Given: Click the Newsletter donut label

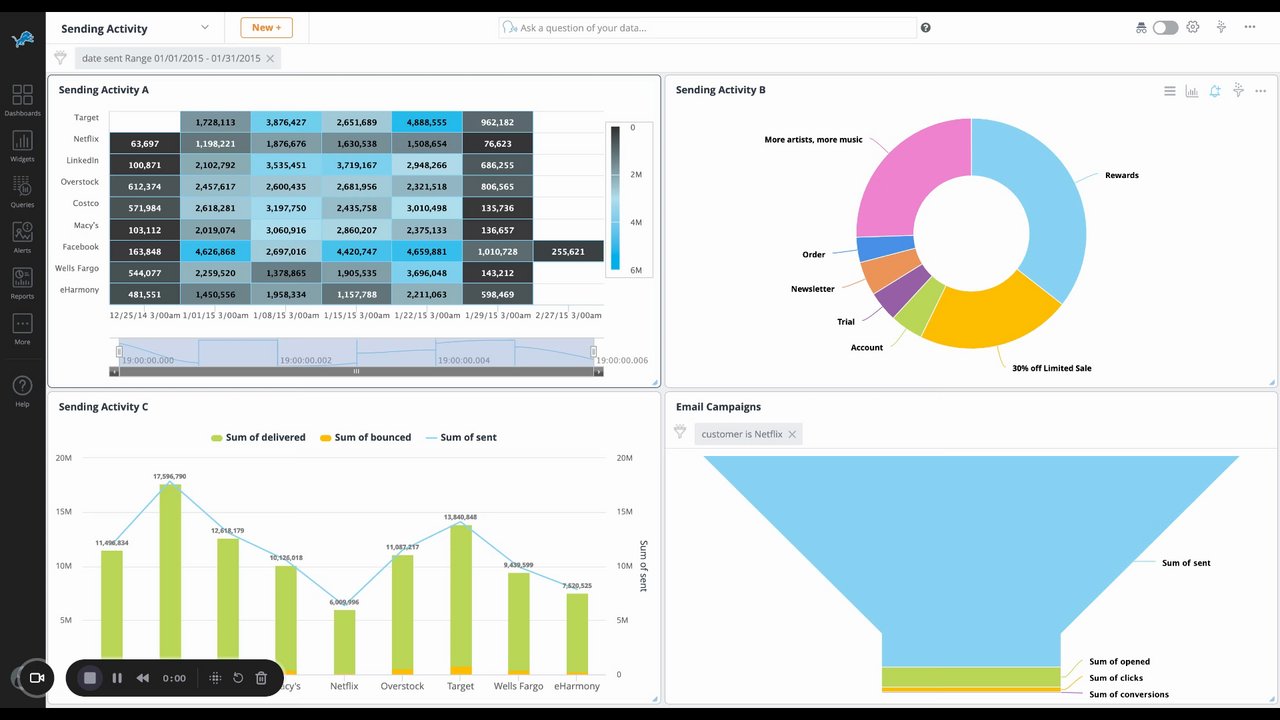Looking at the screenshot, I should [x=813, y=289].
